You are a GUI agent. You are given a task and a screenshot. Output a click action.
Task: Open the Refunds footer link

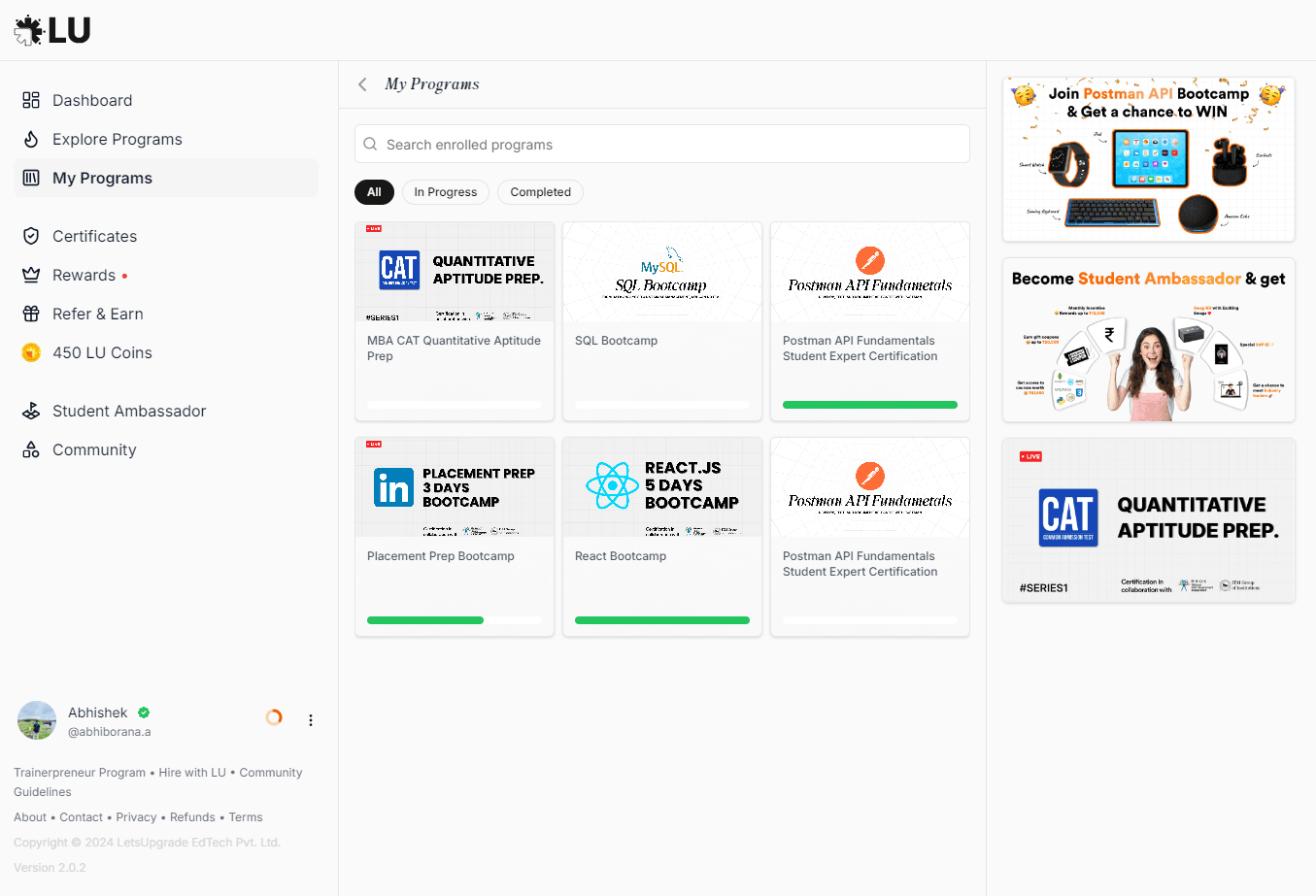click(192, 817)
